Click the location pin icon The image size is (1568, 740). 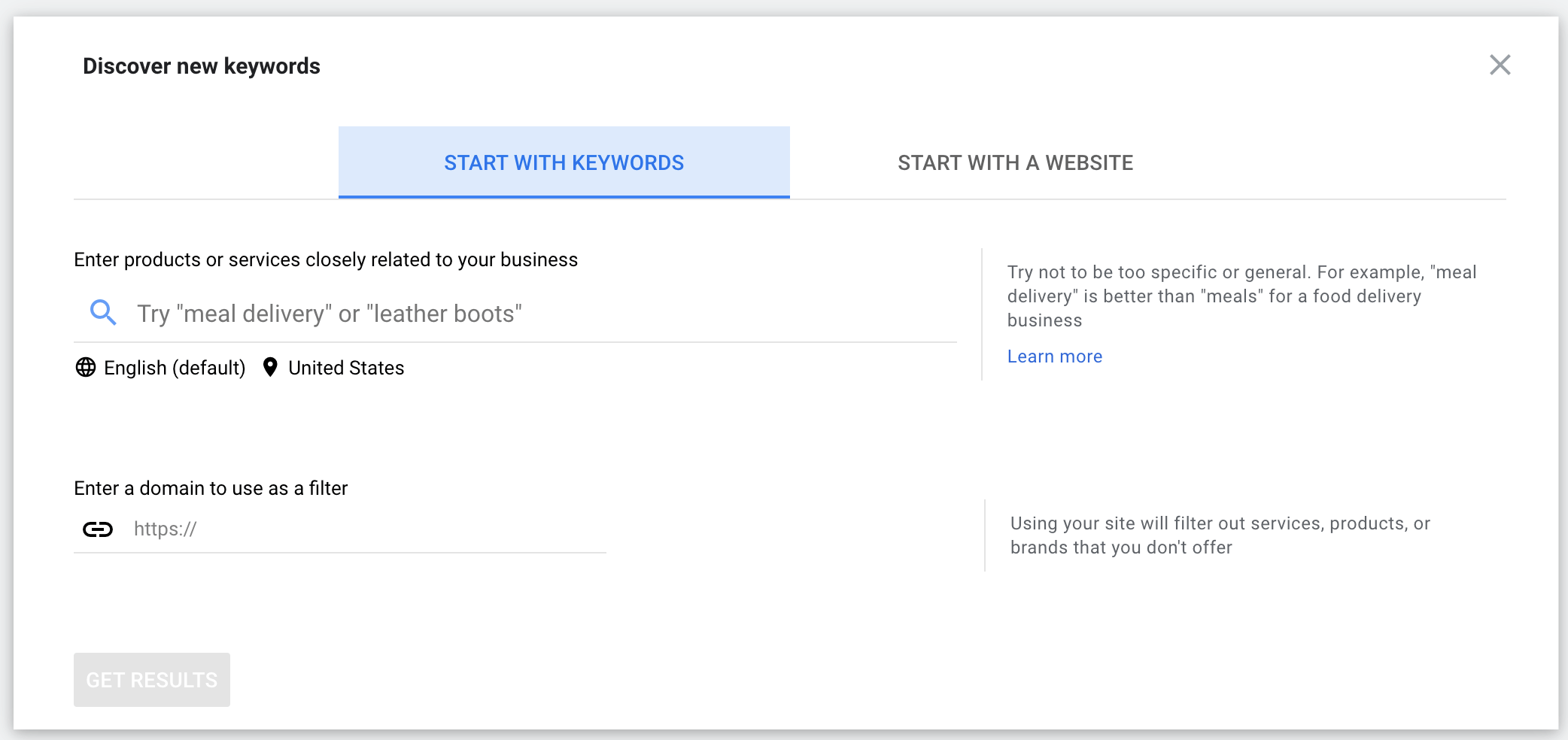(x=270, y=367)
